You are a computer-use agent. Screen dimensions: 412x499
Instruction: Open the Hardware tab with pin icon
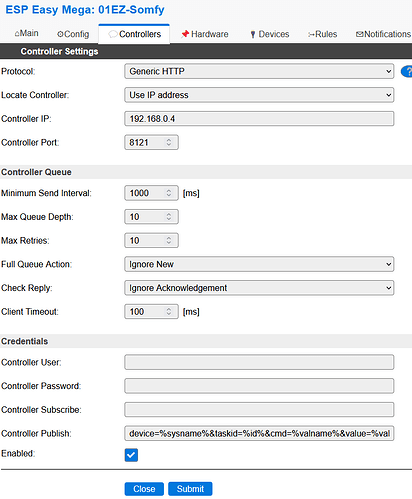204,34
